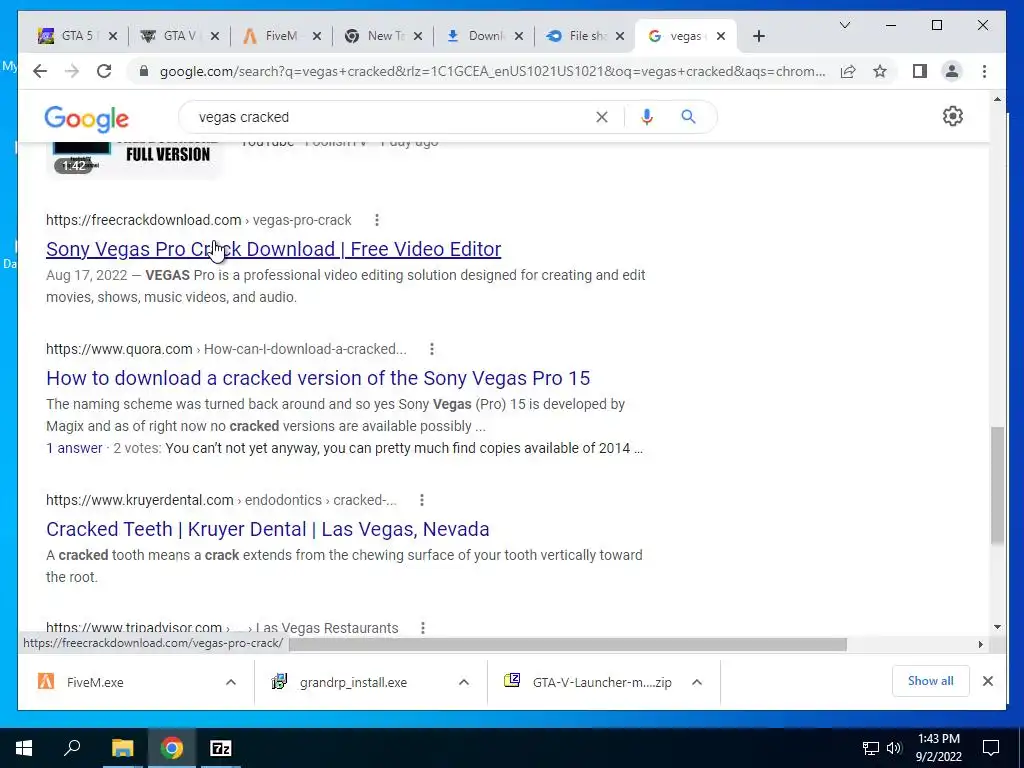Open options for the quora.com result
Viewport: 1024px width, 768px height.
click(x=432, y=349)
